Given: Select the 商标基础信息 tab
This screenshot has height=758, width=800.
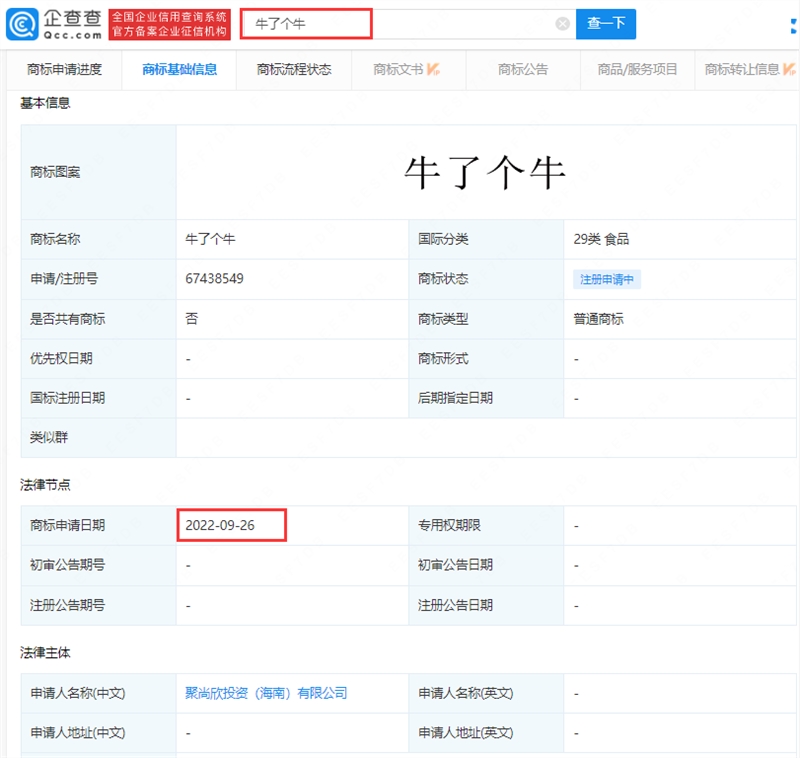Looking at the screenshot, I should pyautogui.click(x=180, y=69).
